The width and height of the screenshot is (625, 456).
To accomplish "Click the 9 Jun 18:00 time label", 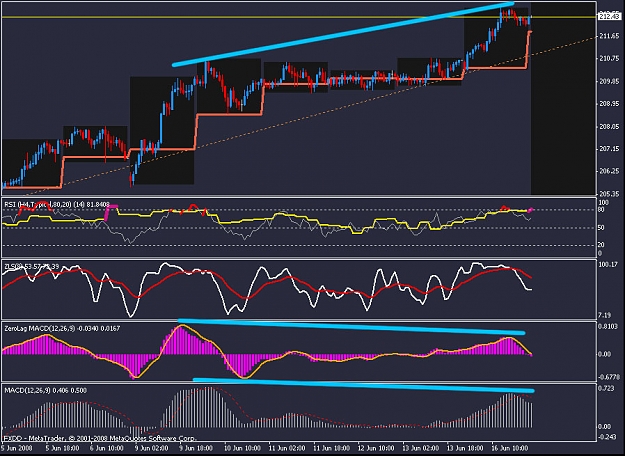I will pyautogui.click(x=197, y=448).
